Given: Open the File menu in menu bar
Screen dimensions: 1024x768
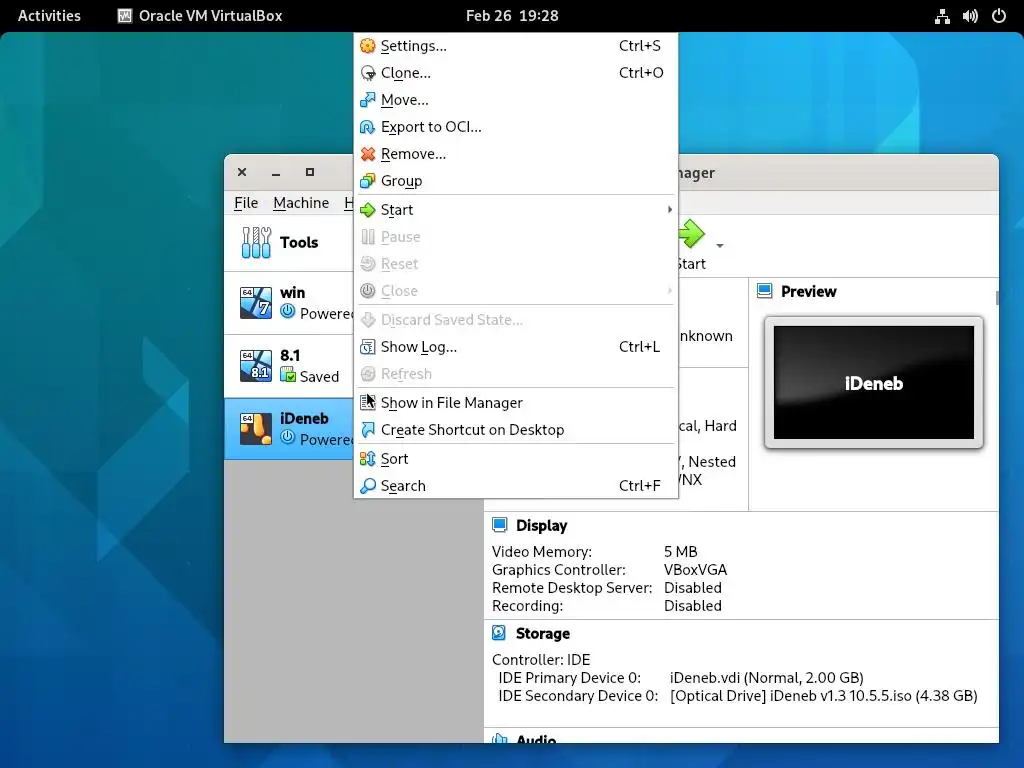Looking at the screenshot, I should (x=246, y=203).
